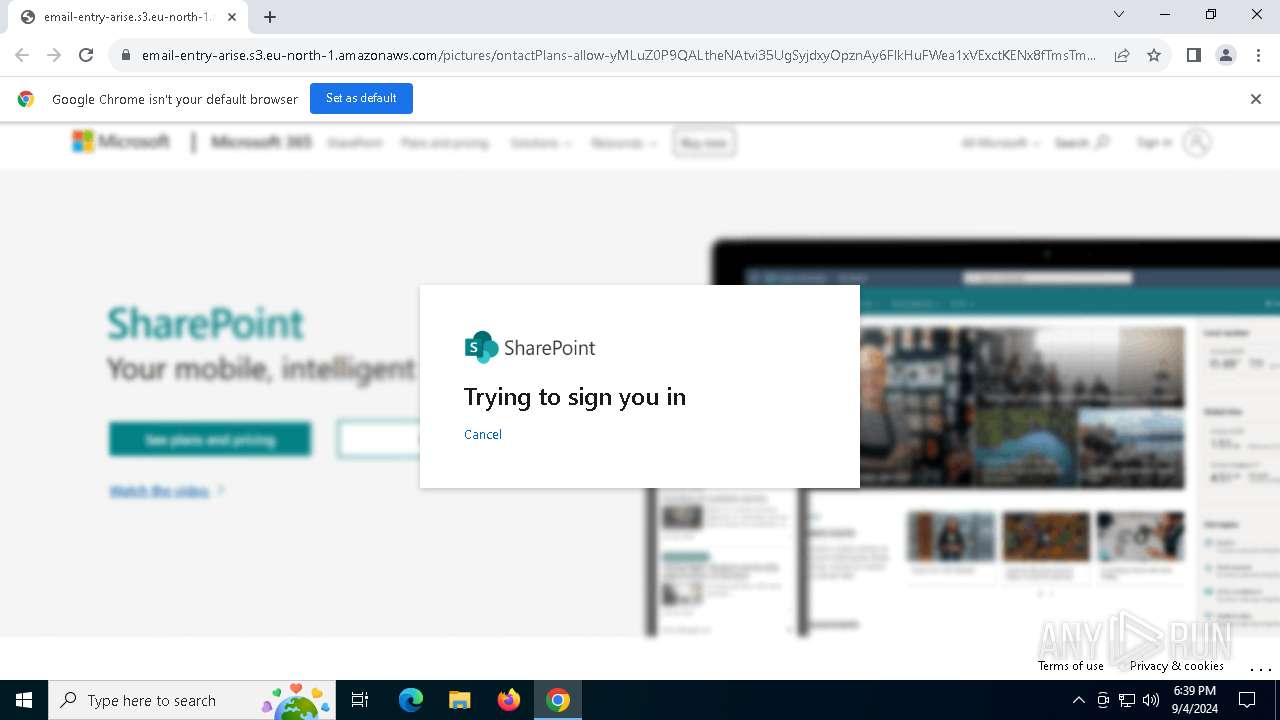
Task: Open the taskbar clock and date
Action: point(1194,700)
